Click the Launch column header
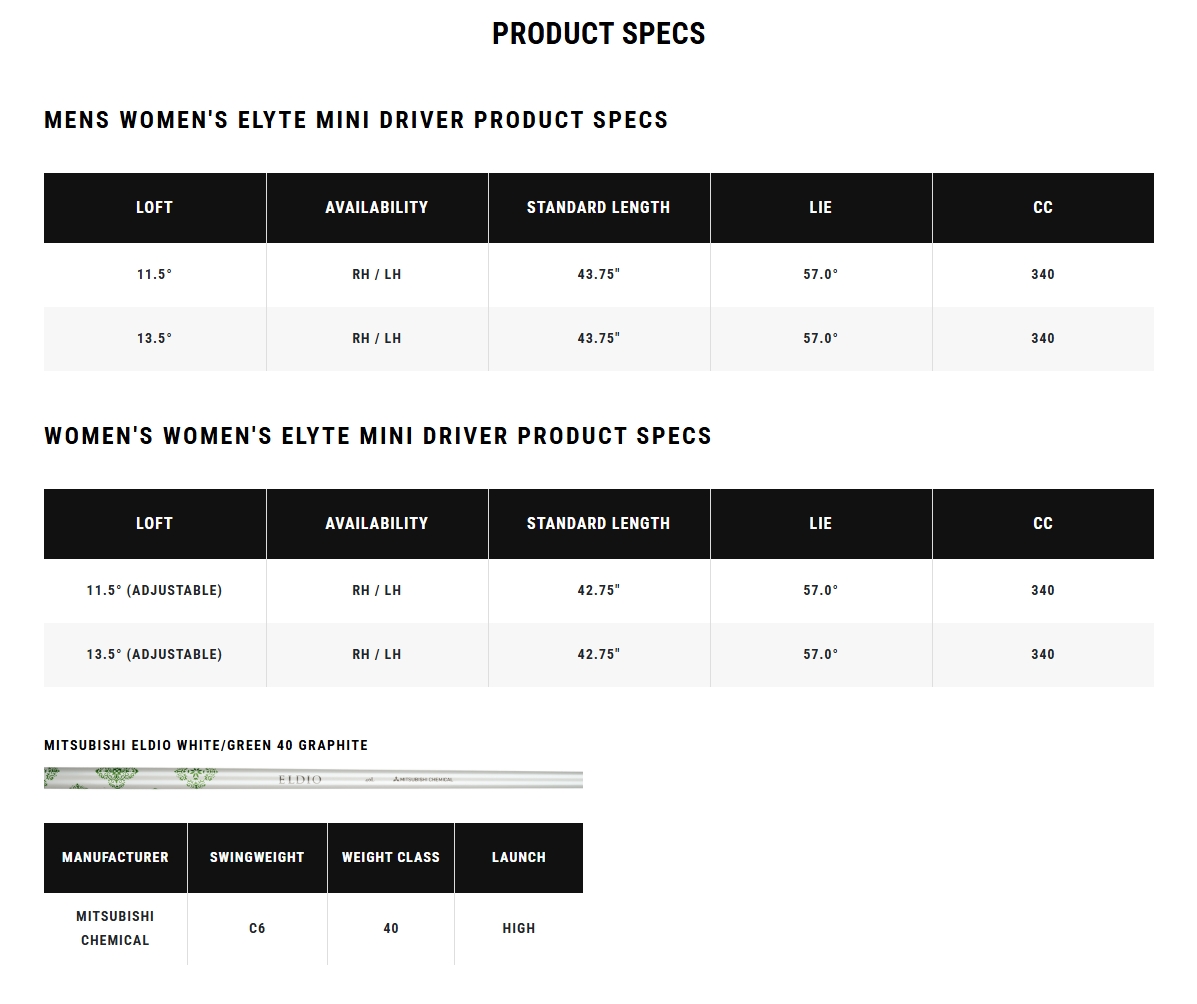This screenshot has height=1004, width=1197. [x=519, y=858]
